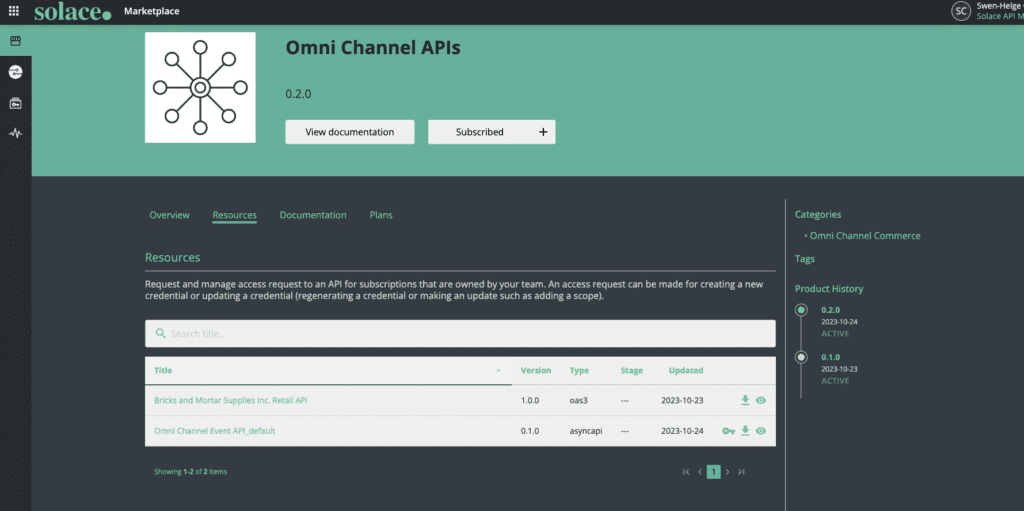Go to the previous page arrow
The height and width of the screenshot is (511, 1024).
point(699,472)
